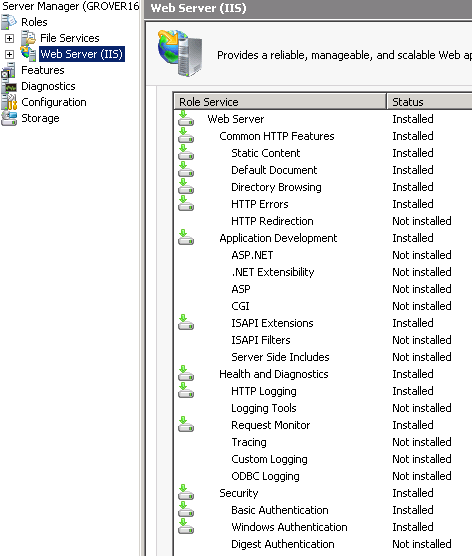
Task: Click the Features node icon
Action: click(x=9, y=70)
